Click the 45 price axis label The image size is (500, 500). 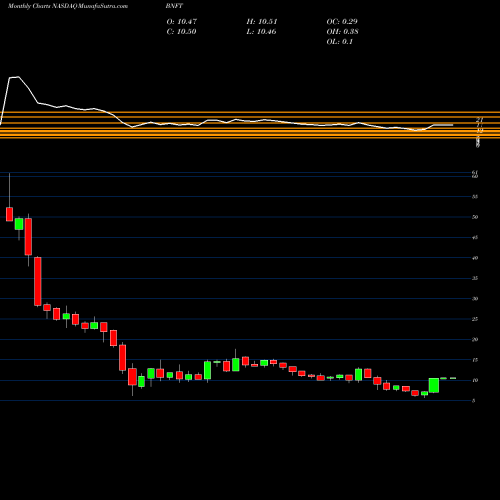pyautogui.click(x=475, y=237)
